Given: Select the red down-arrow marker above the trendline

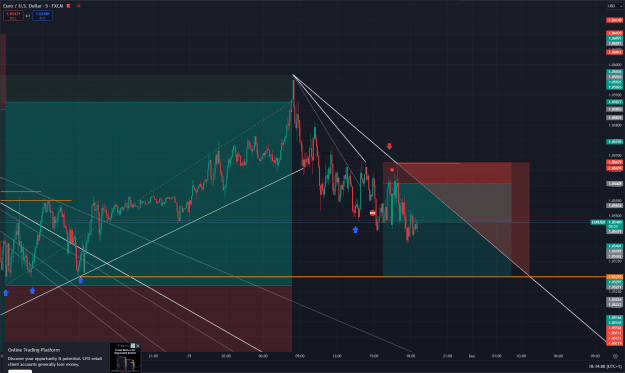Looking at the screenshot, I should 389,146.
